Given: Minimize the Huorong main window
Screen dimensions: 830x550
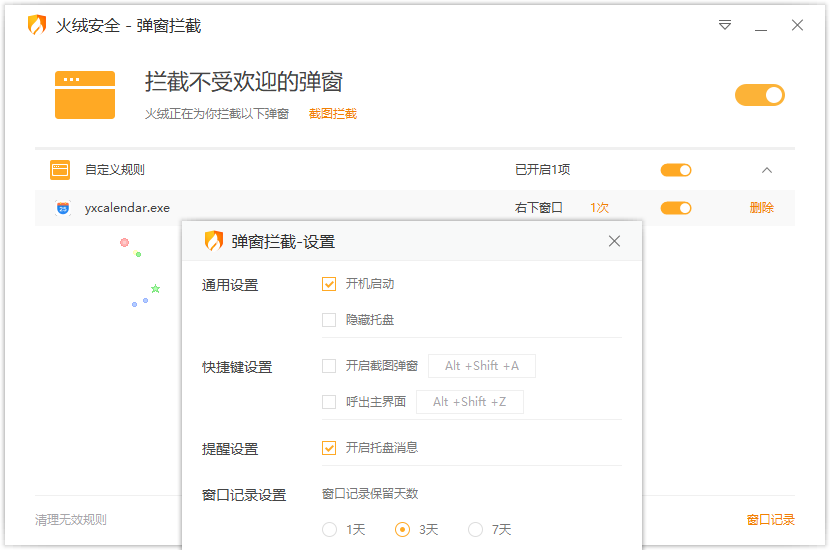Looking at the screenshot, I should click(x=761, y=25).
